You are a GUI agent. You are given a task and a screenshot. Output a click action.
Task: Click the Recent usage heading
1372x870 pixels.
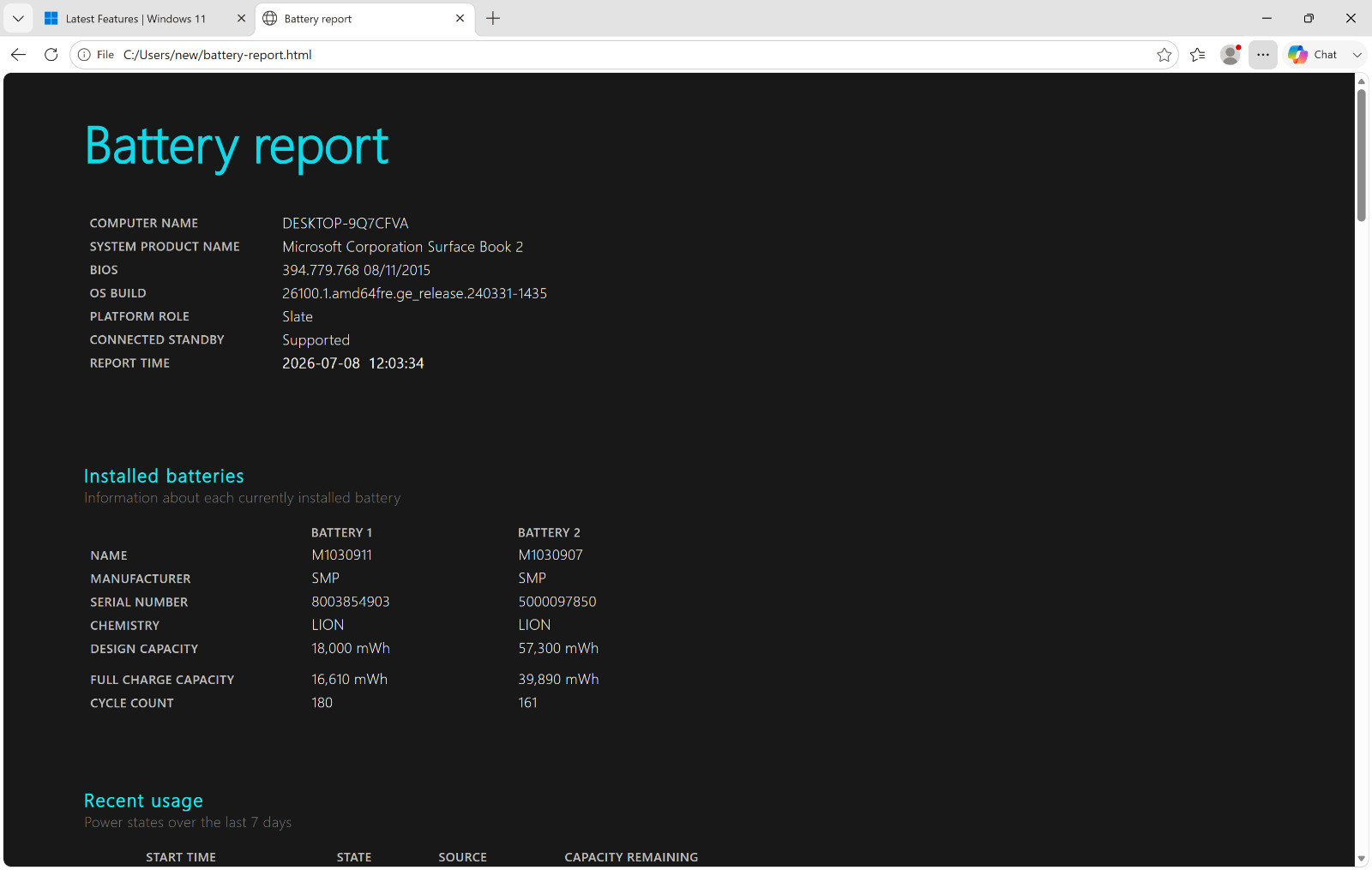click(143, 801)
